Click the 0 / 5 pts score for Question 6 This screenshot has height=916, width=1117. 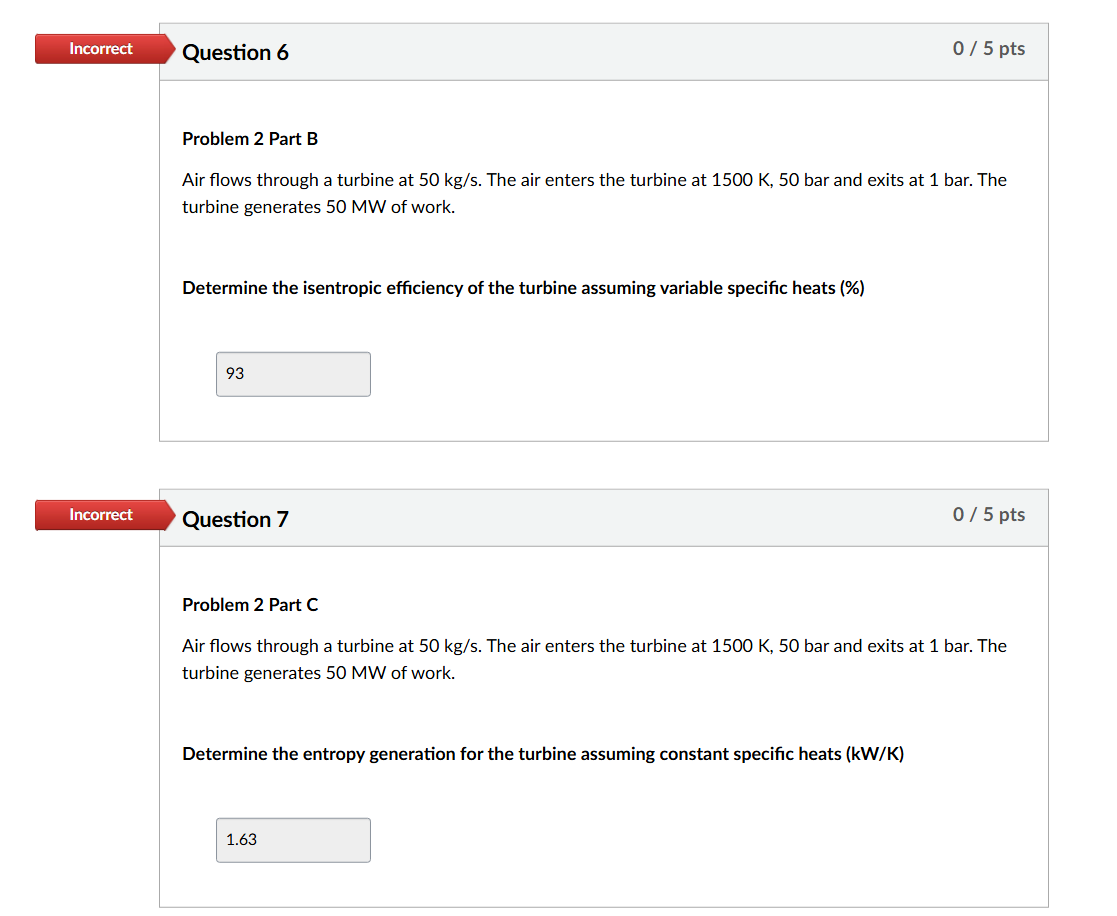point(988,47)
